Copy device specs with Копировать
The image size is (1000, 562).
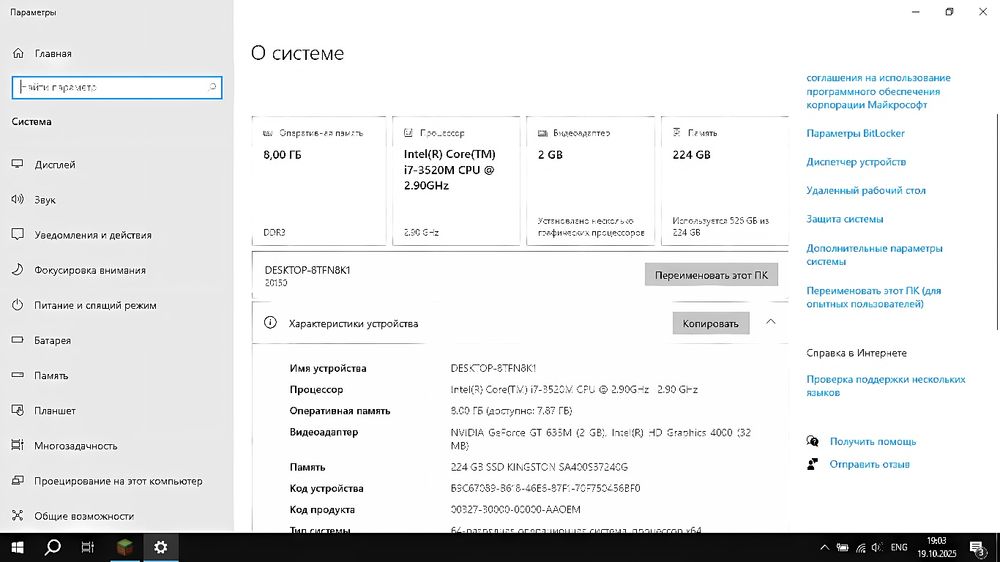click(x=710, y=323)
